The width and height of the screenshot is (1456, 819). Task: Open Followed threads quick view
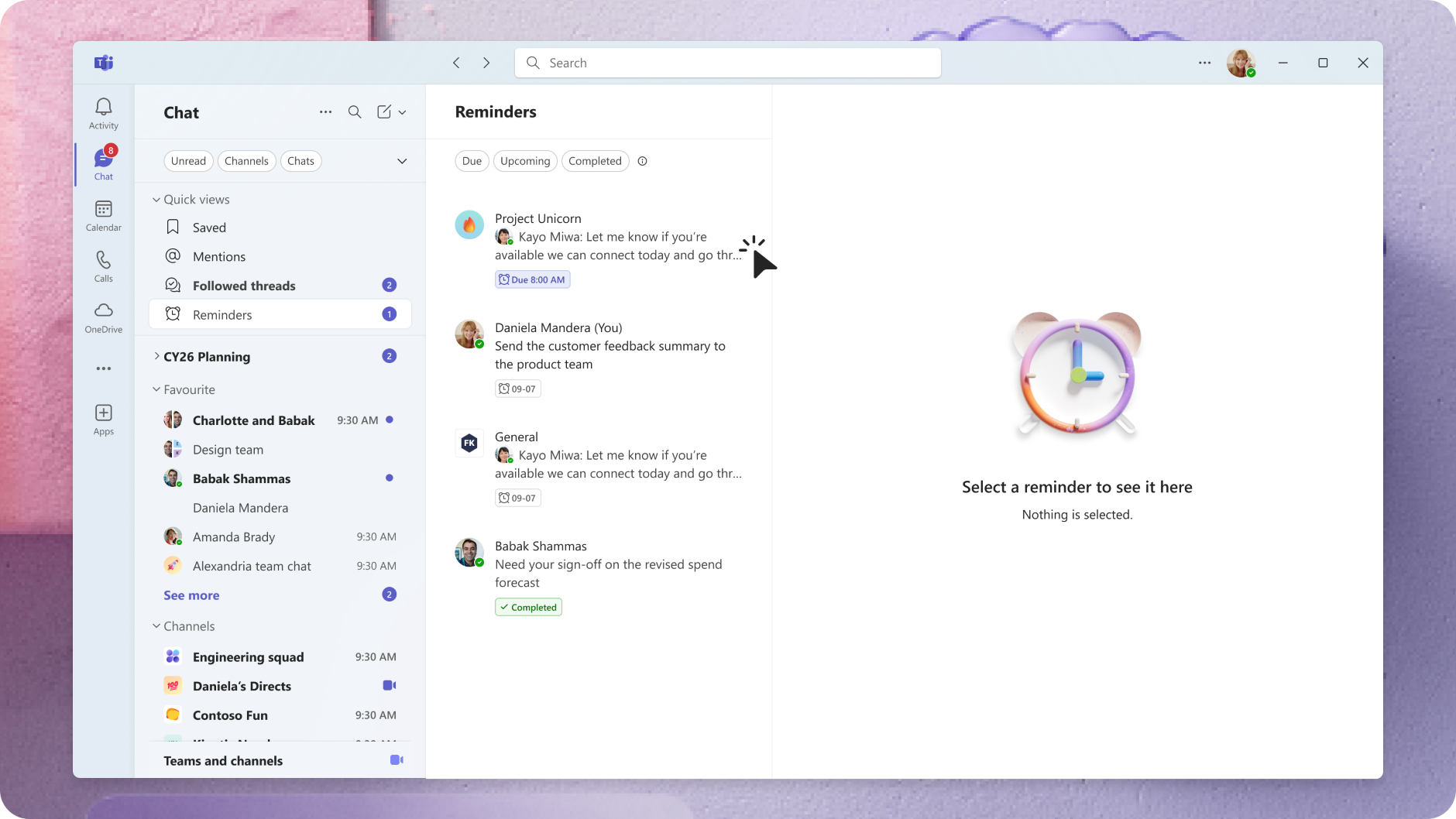pyautogui.click(x=280, y=286)
